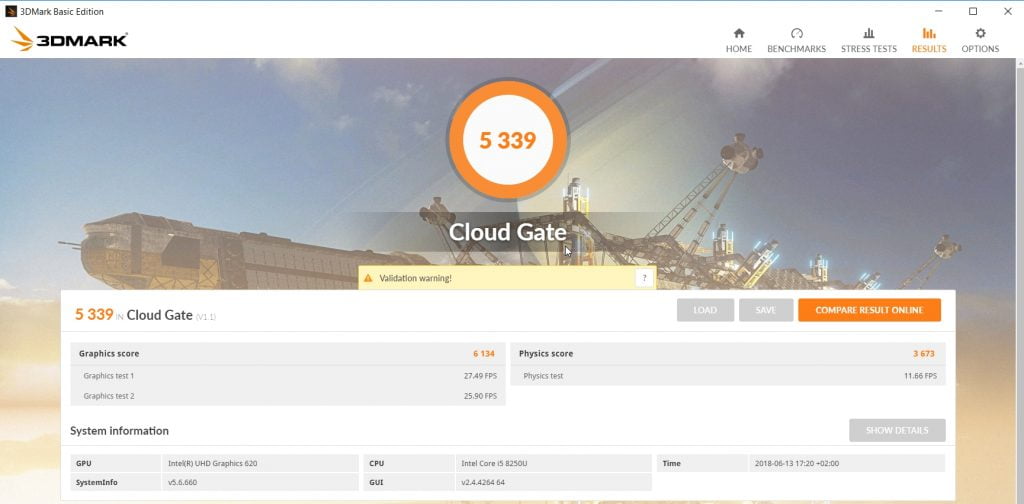1024x504 pixels.
Task: Click the 3DMark title bar app icon
Action: coord(10,11)
